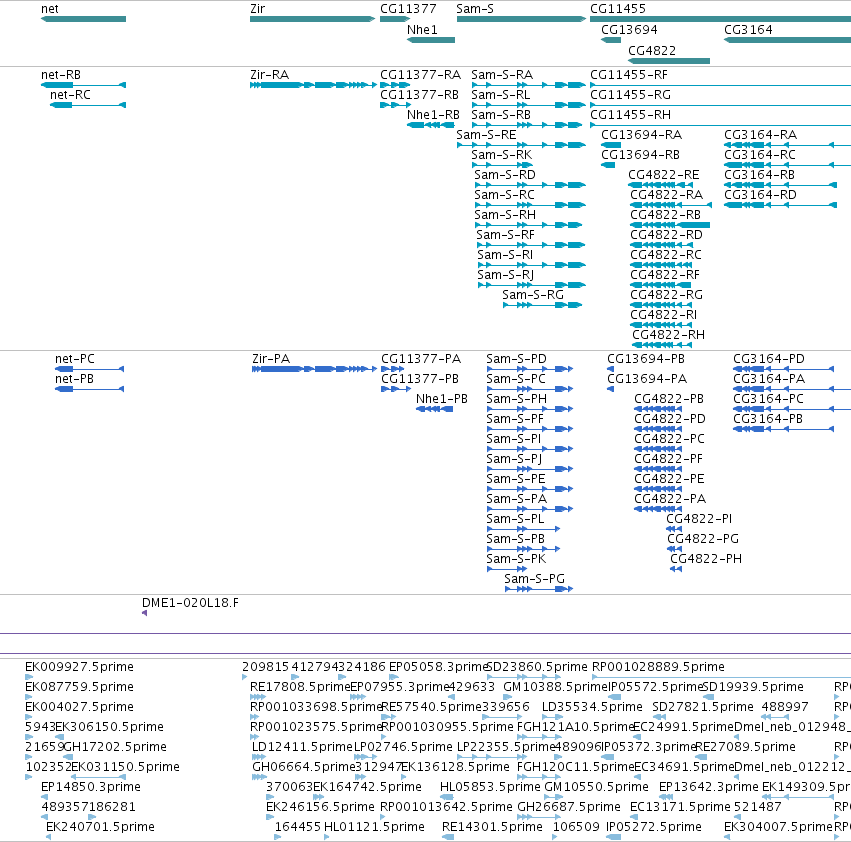Select protein Sam-S-PH
The width and height of the screenshot is (851, 842).
[530, 409]
